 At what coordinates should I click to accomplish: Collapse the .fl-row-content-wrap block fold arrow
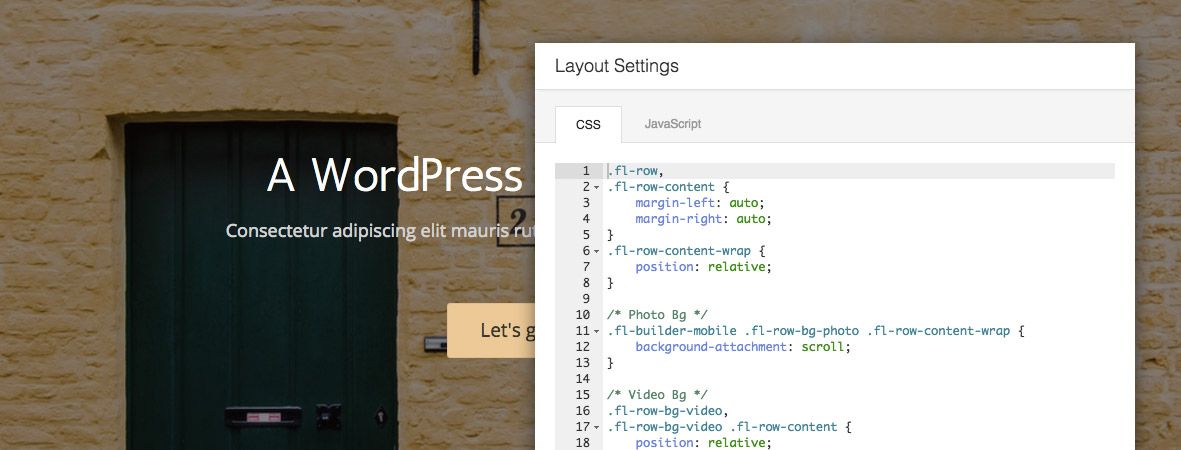pyautogui.click(x=597, y=251)
